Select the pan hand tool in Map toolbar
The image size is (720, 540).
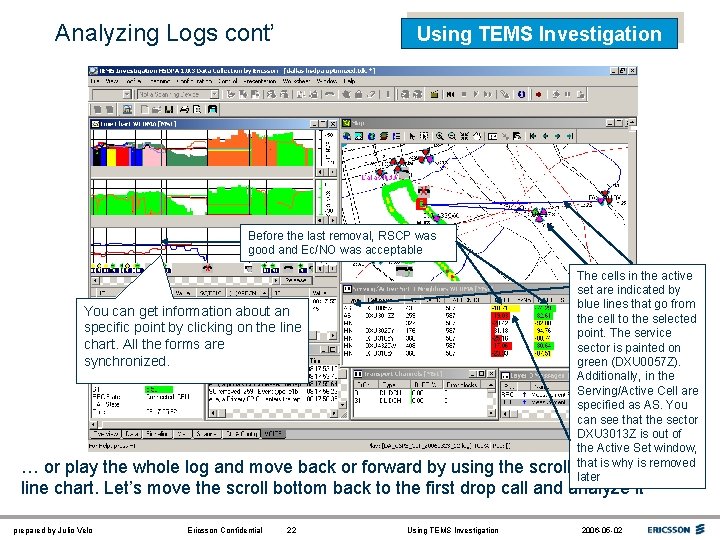click(x=478, y=136)
